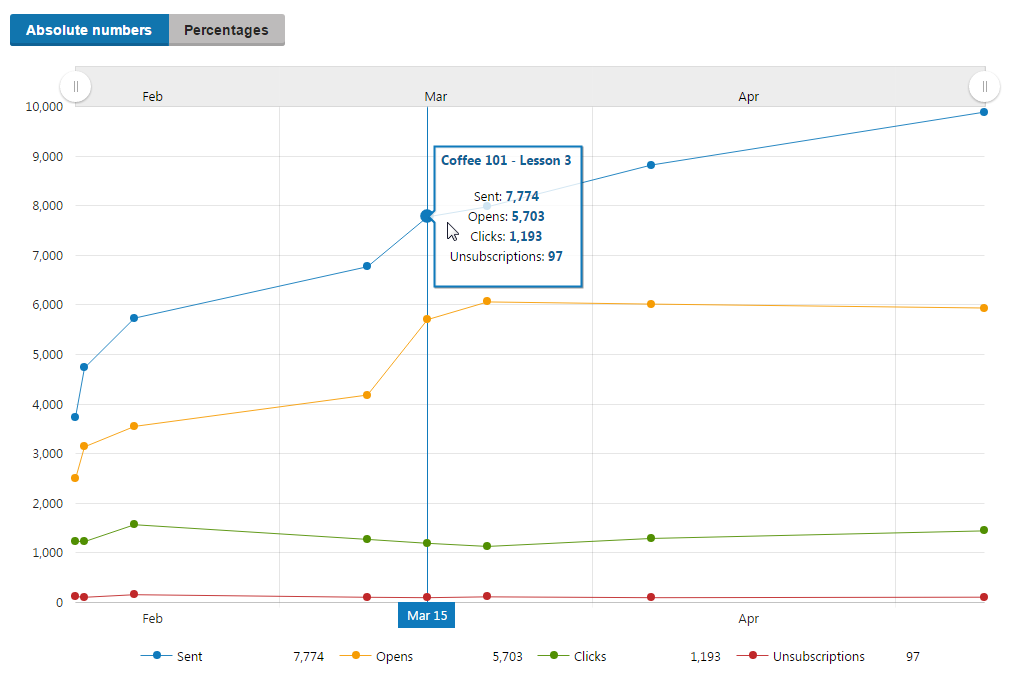1010x686 pixels.
Task: Click the Mar 15 date marker label
Action: (426, 615)
